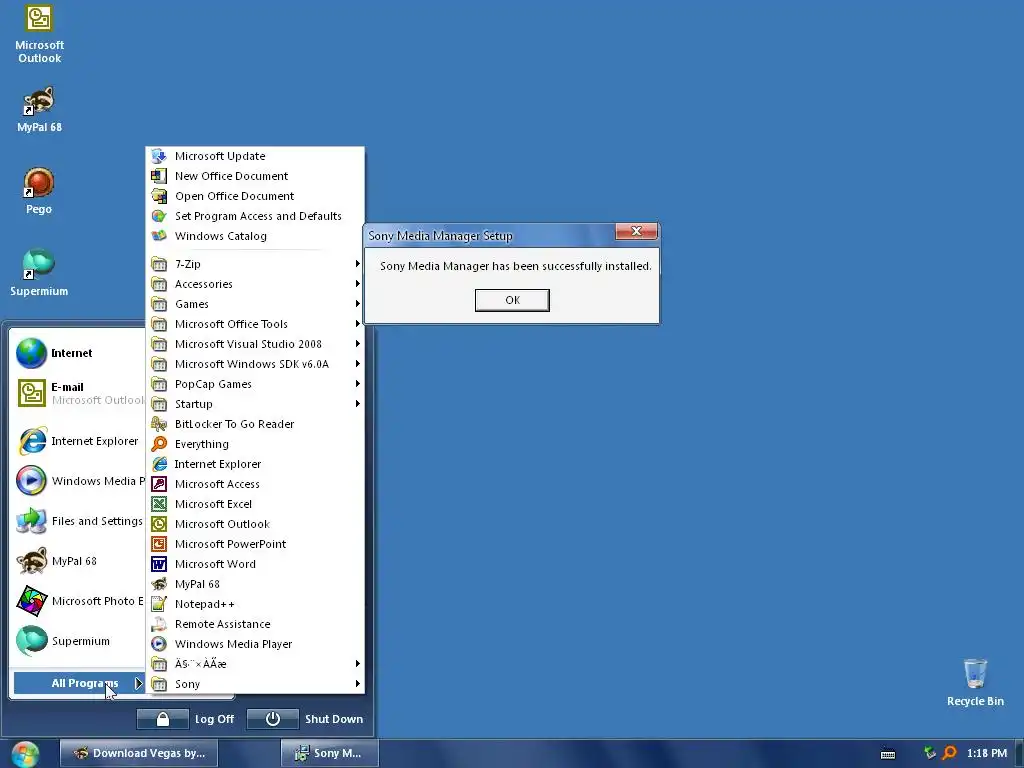Click the Microsoft Update icon in All Programs
The height and width of the screenshot is (768, 1024).
tap(159, 156)
